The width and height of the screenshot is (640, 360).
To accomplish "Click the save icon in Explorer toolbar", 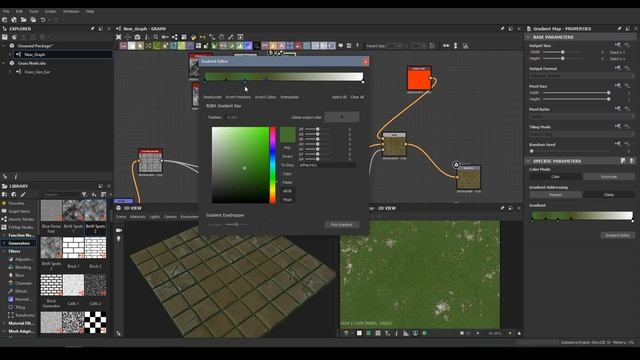I will pos(4,37).
